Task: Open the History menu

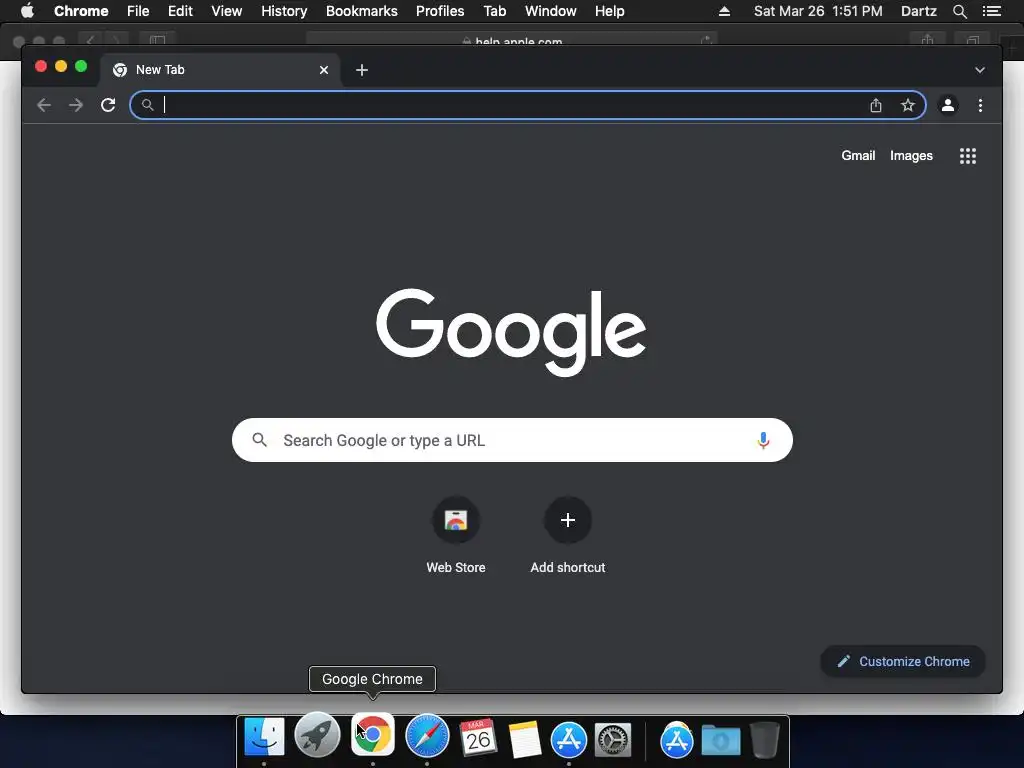Action: tap(284, 11)
